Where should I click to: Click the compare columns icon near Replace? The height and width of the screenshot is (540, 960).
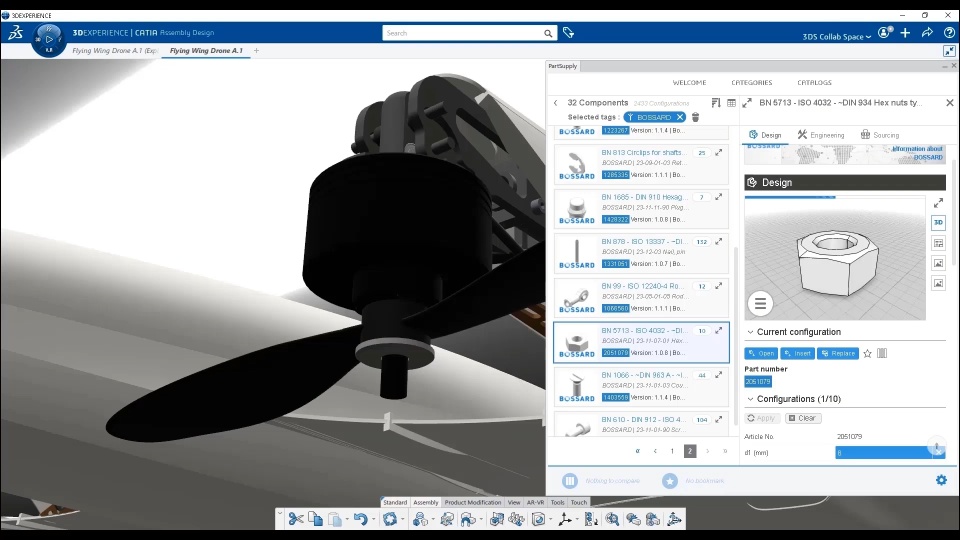click(882, 353)
